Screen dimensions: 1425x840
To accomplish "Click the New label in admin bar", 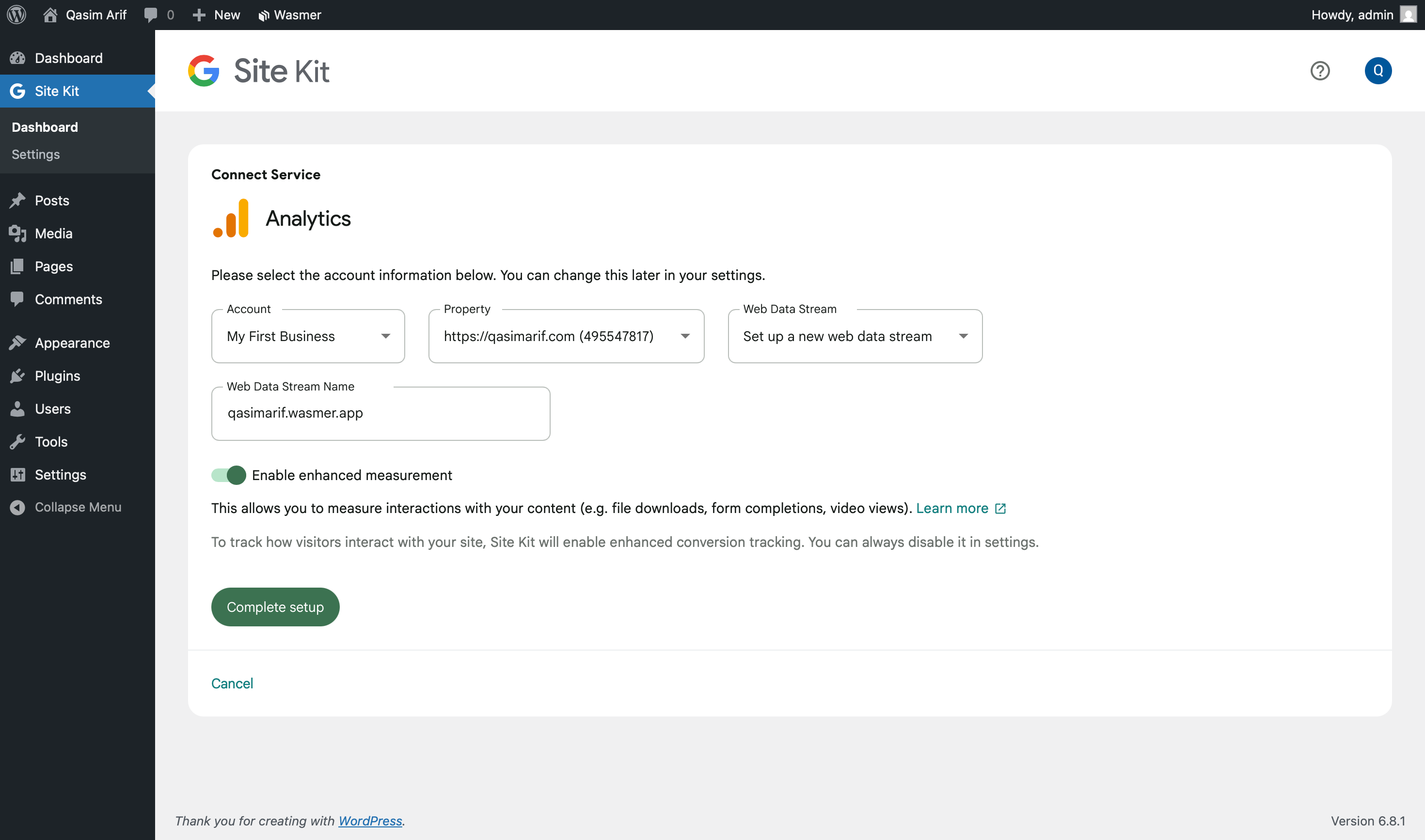I will pos(227,15).
